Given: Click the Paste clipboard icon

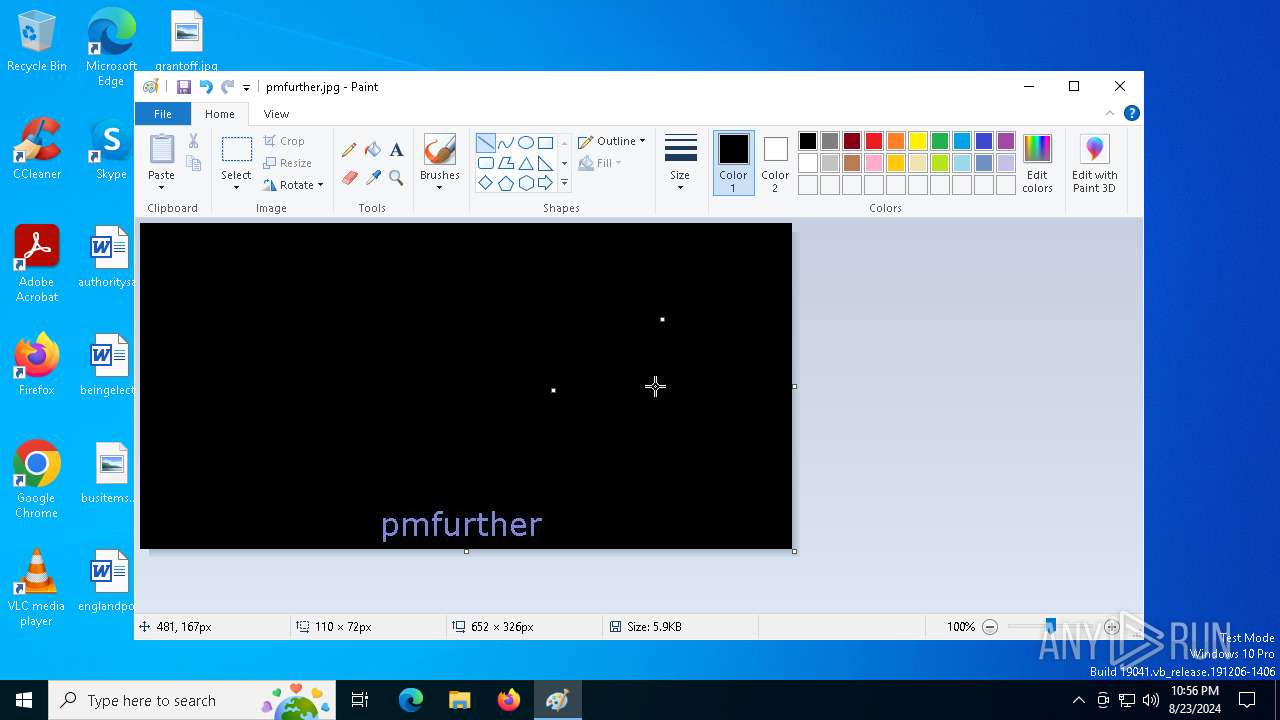Looking at the screenshot, I should point(161,149).
